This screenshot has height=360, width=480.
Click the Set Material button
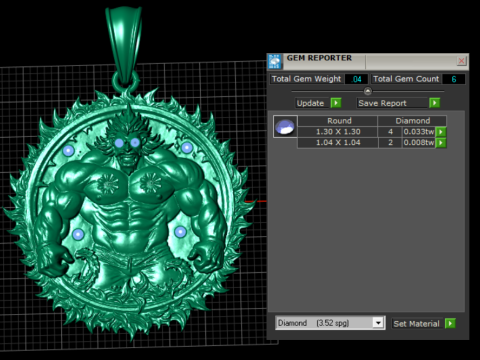[417, 323]
